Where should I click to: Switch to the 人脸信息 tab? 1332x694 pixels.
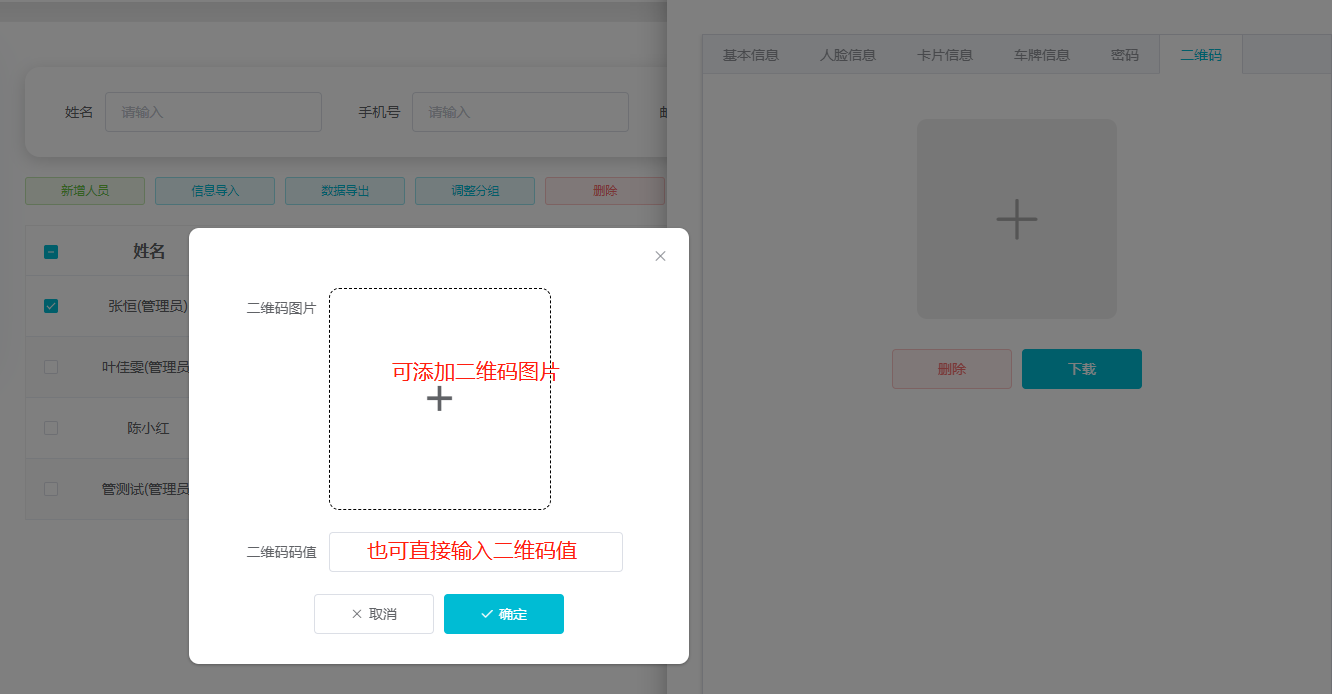click(848, 55)
